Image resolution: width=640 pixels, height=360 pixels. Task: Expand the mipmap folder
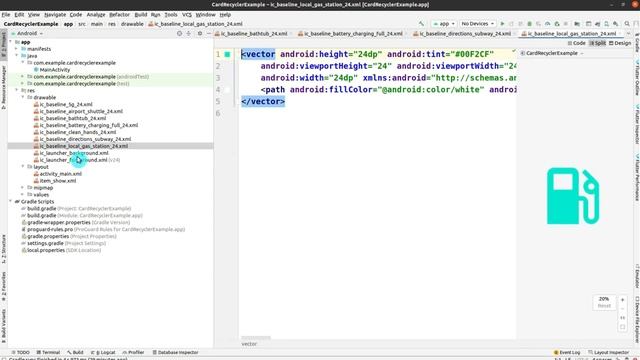point(23,188)
